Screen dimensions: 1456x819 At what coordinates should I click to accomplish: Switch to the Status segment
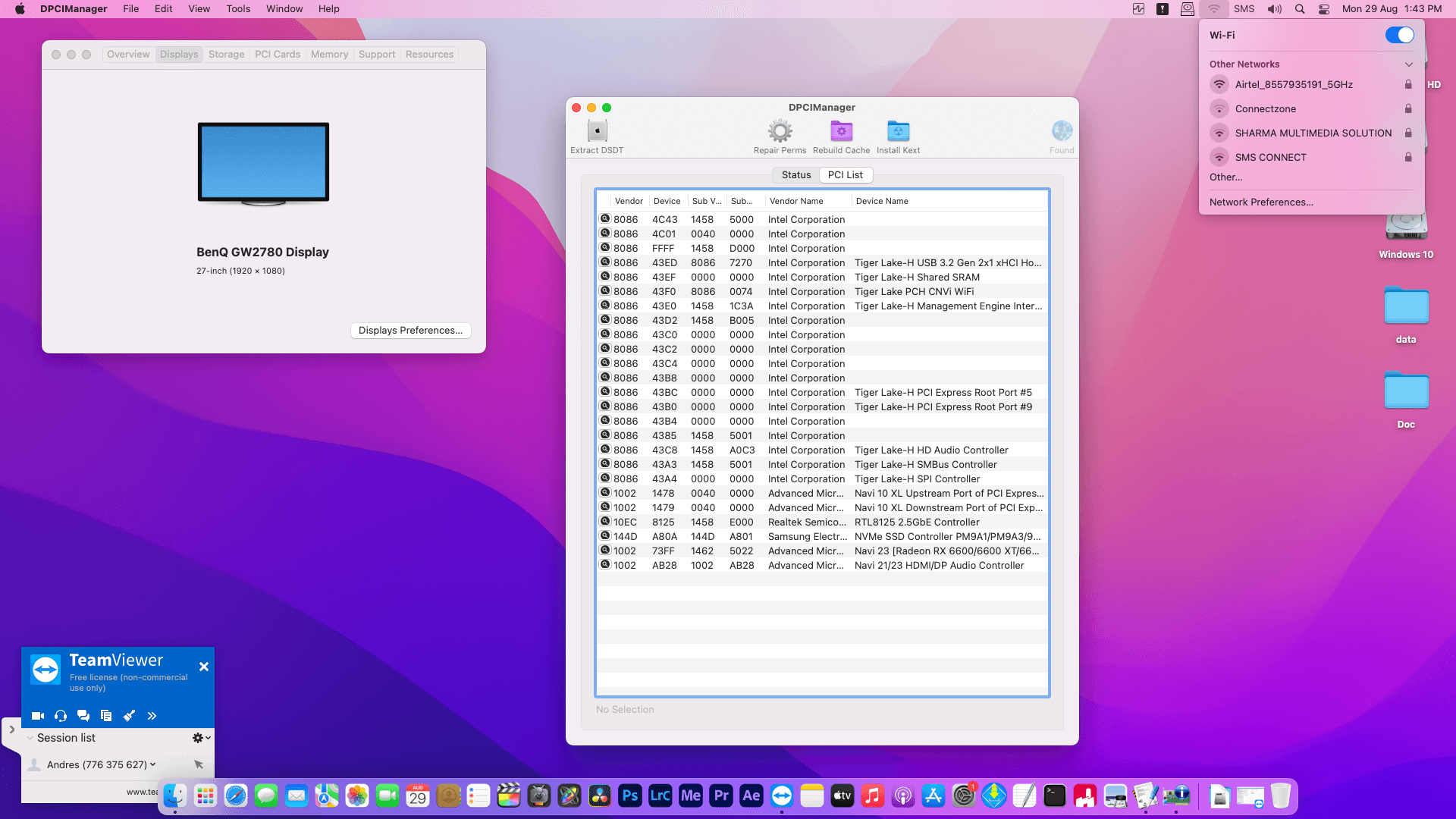click(x=795, y=174)
